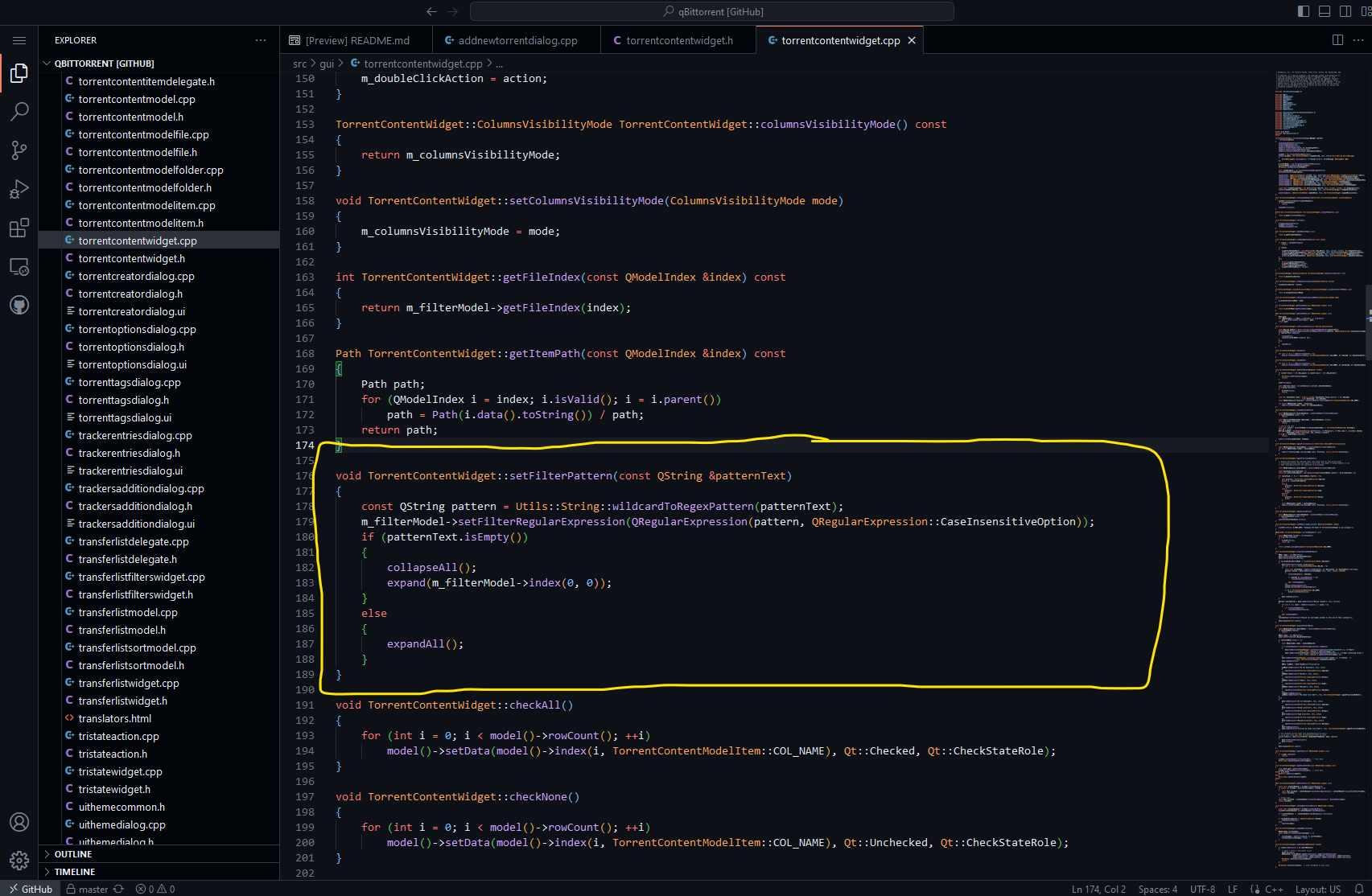Open the Remote Explorer view

[19, 266]
